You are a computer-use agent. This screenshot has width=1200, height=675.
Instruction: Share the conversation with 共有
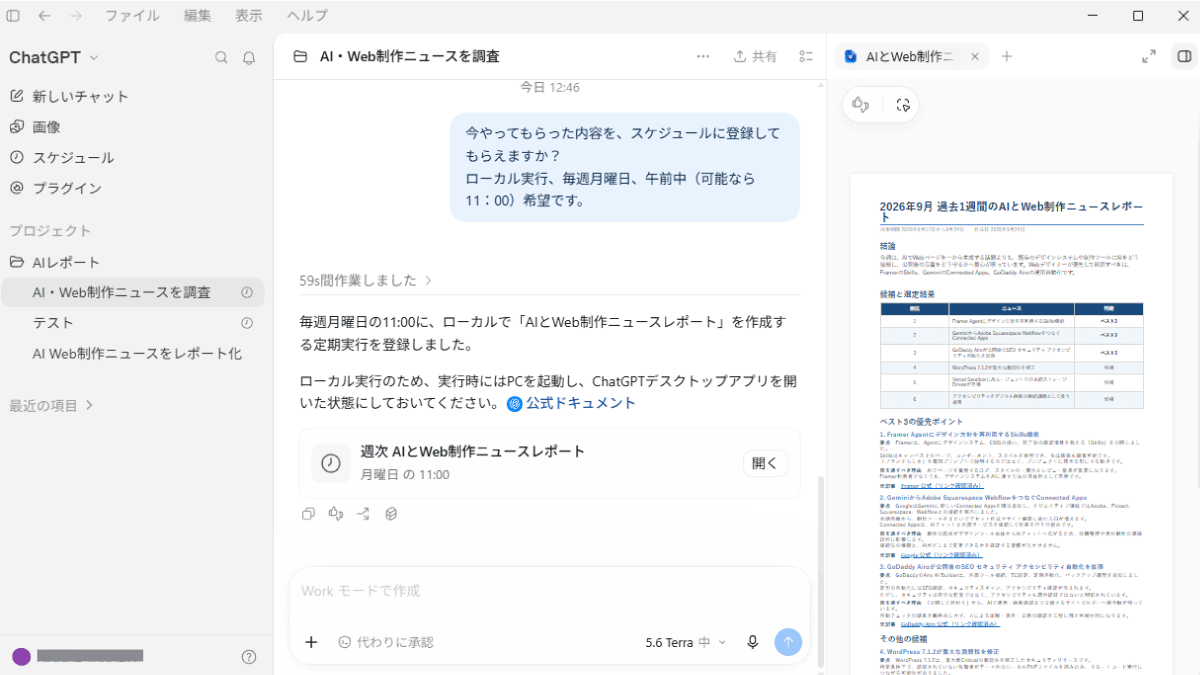(x=755, y=57)
